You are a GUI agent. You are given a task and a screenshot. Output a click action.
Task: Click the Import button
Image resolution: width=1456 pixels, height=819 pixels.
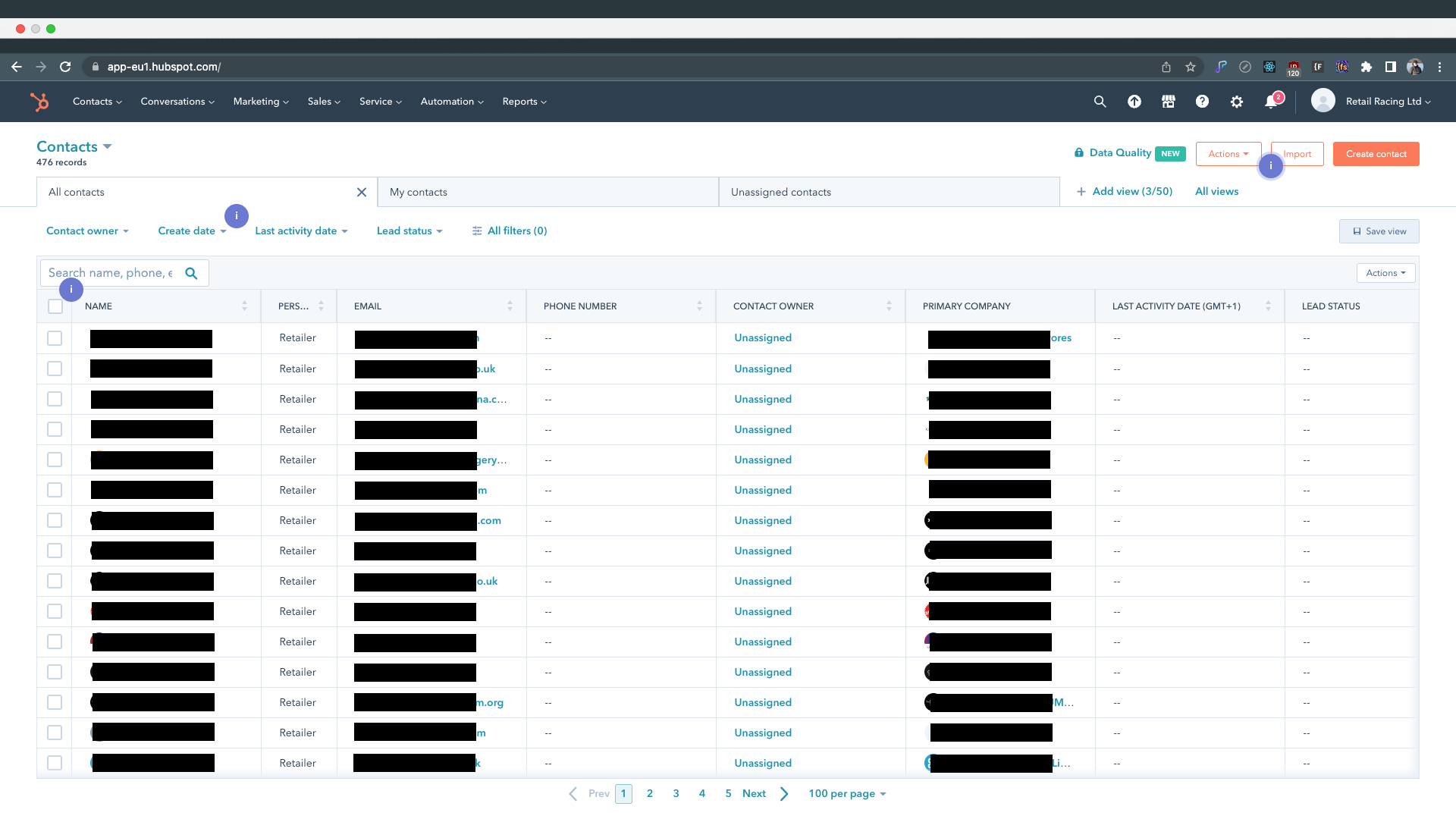[1298, 154]
